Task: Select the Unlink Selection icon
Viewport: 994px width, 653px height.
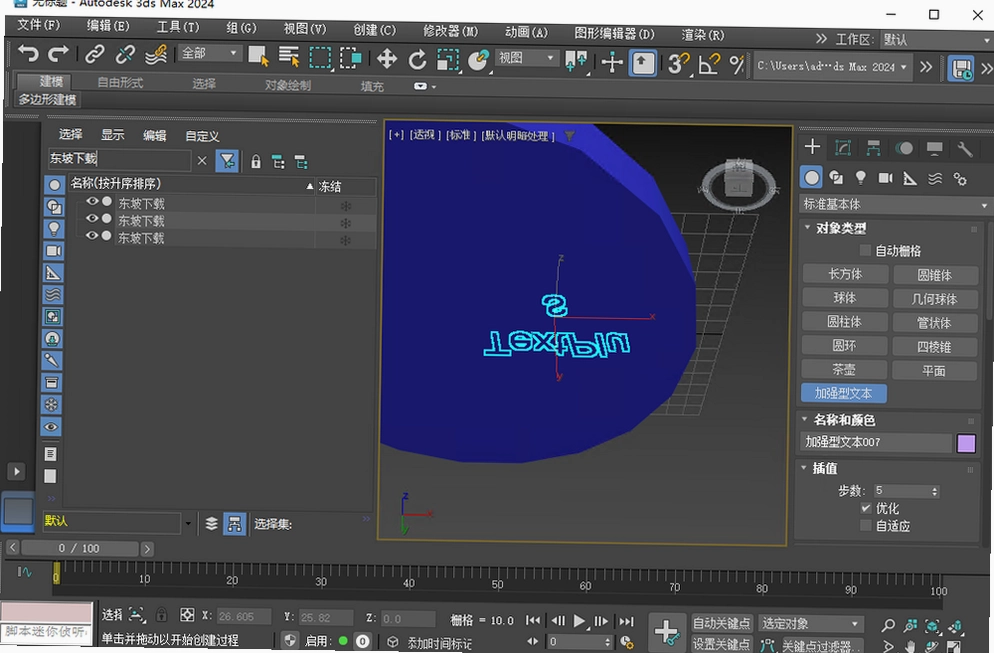Action: 125,55
